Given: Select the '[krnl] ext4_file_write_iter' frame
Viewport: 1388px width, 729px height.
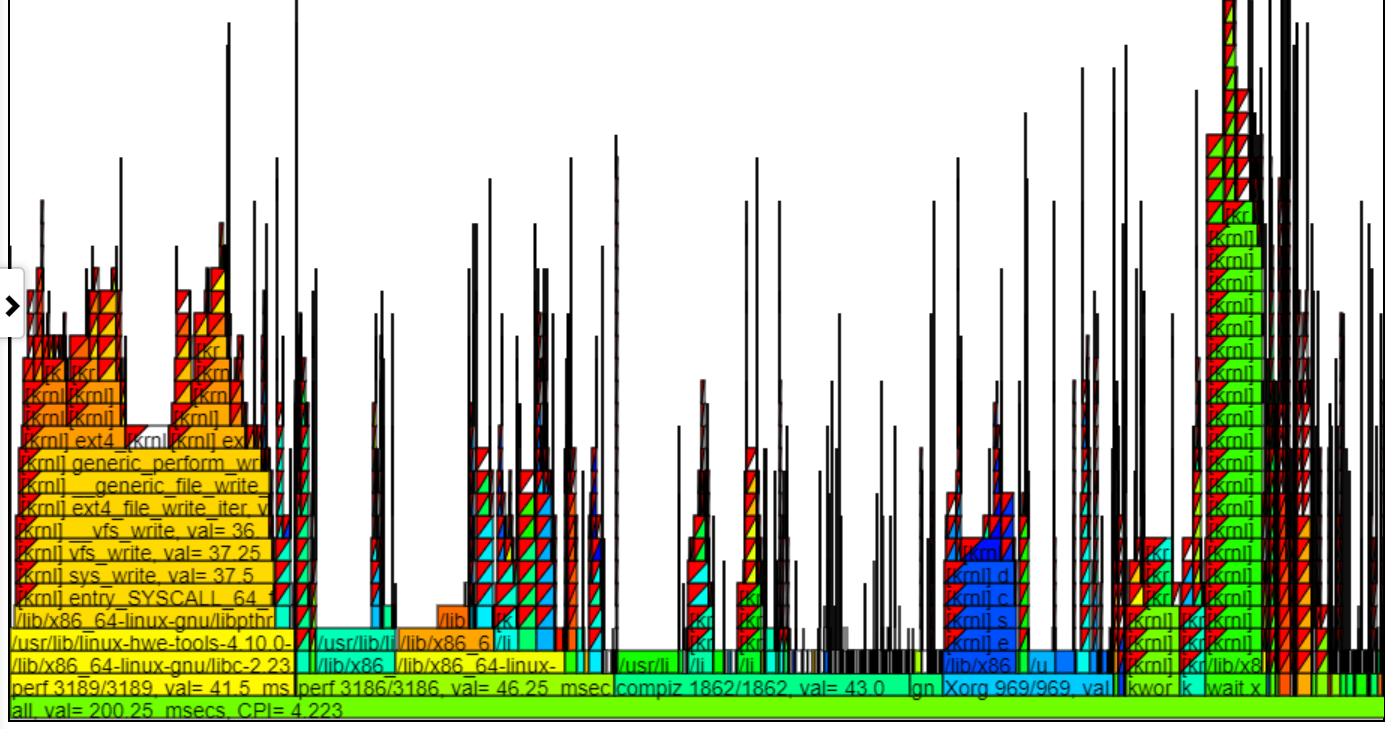Looking at the screenshot, I should click(x=145, y=507).
